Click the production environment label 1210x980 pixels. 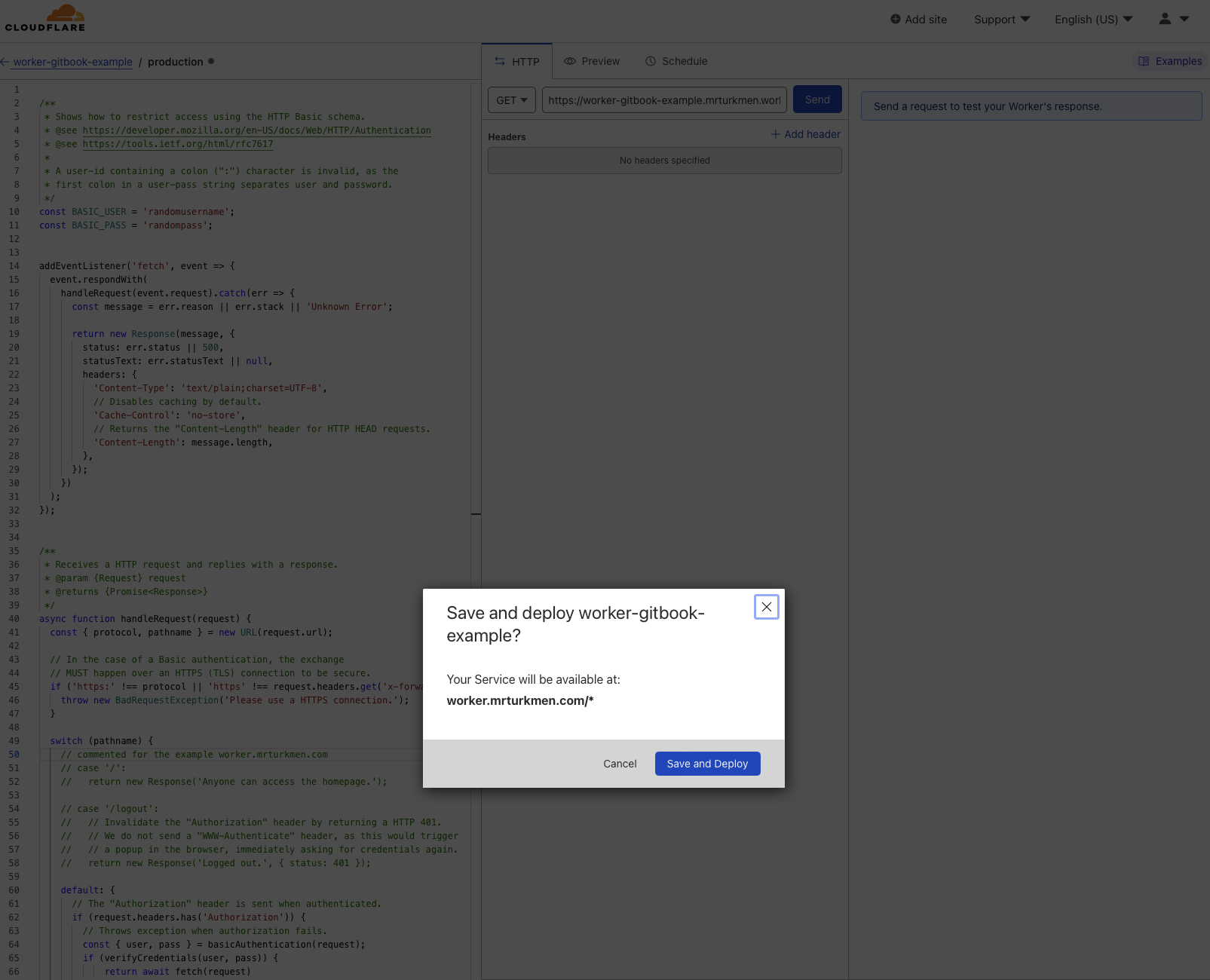click(x=176, y=62)
